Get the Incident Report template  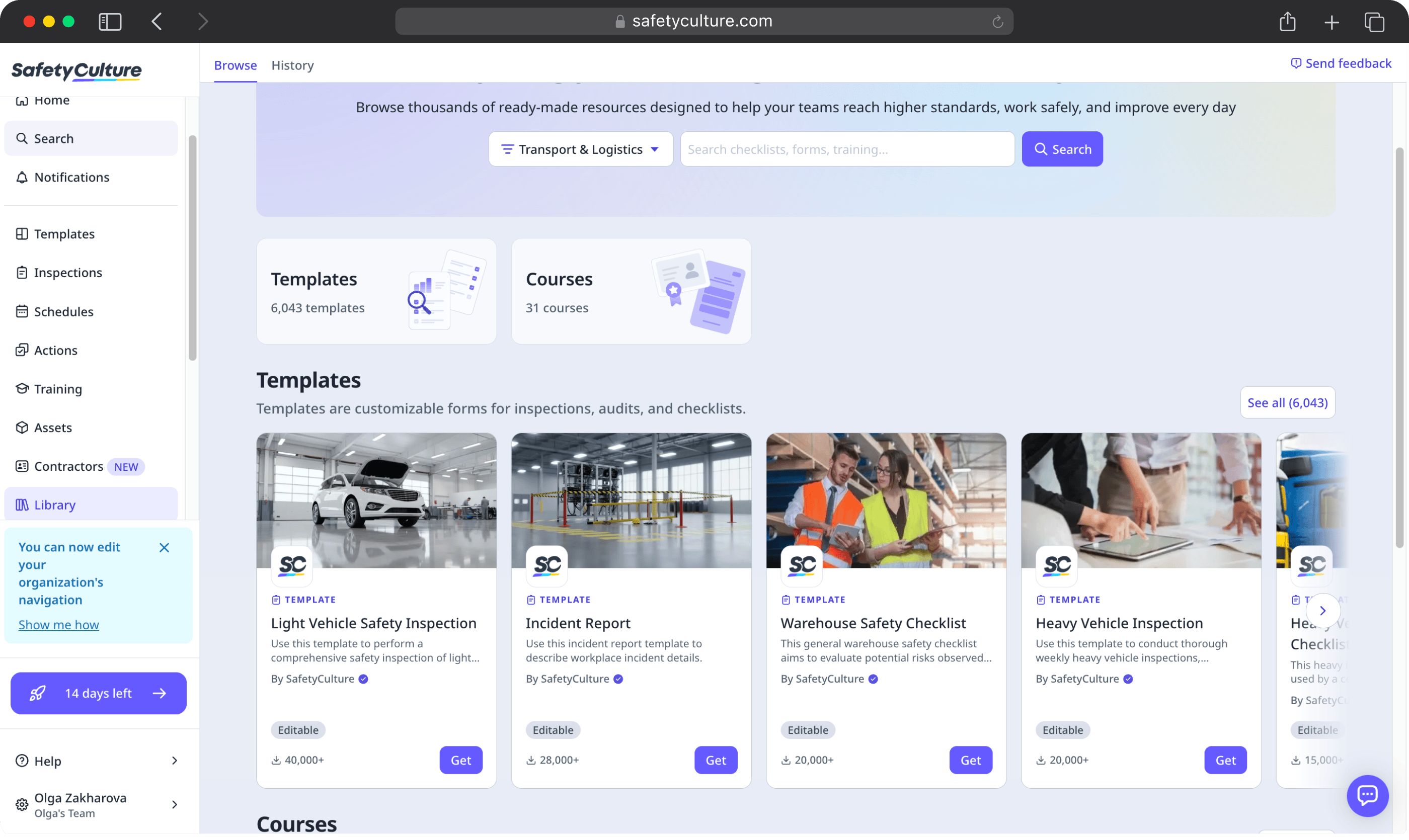715,760
